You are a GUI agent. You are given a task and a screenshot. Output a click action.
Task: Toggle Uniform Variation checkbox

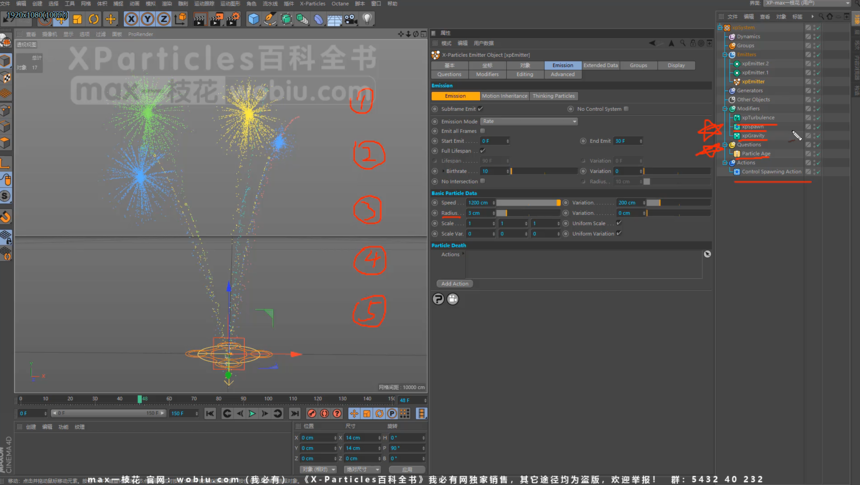(x=619, y=233)
